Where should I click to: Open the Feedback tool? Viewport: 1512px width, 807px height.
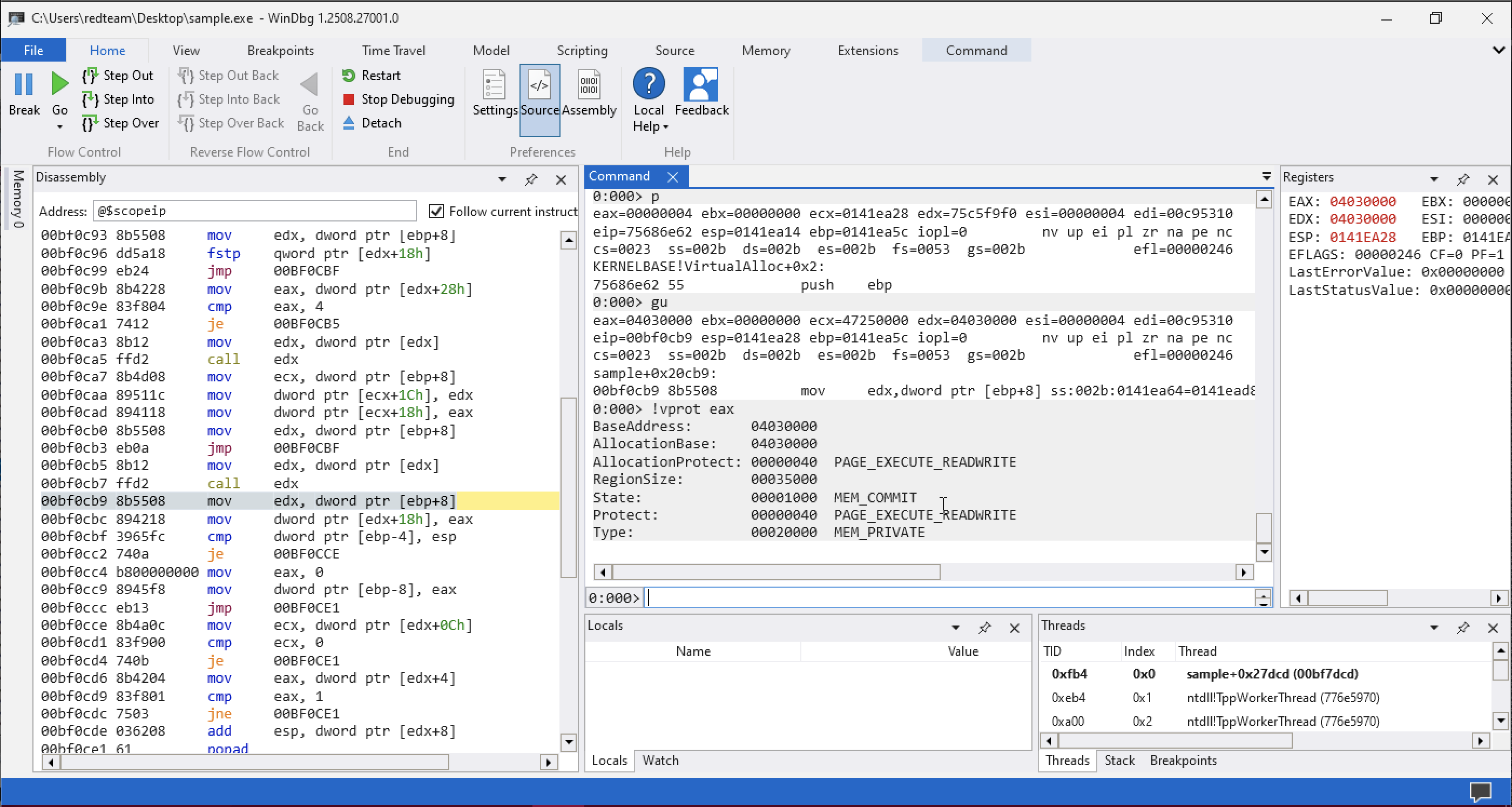(701, 93)
